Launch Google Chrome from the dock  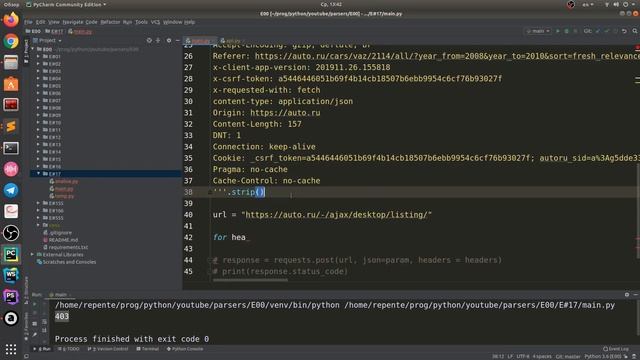point(11,41)
